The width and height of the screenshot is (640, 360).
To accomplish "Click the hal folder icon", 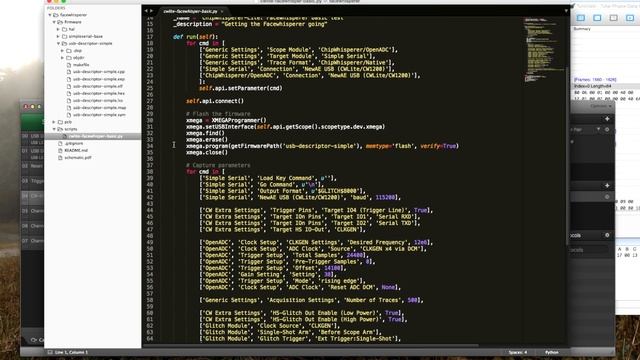I will [x=64, y=29].
